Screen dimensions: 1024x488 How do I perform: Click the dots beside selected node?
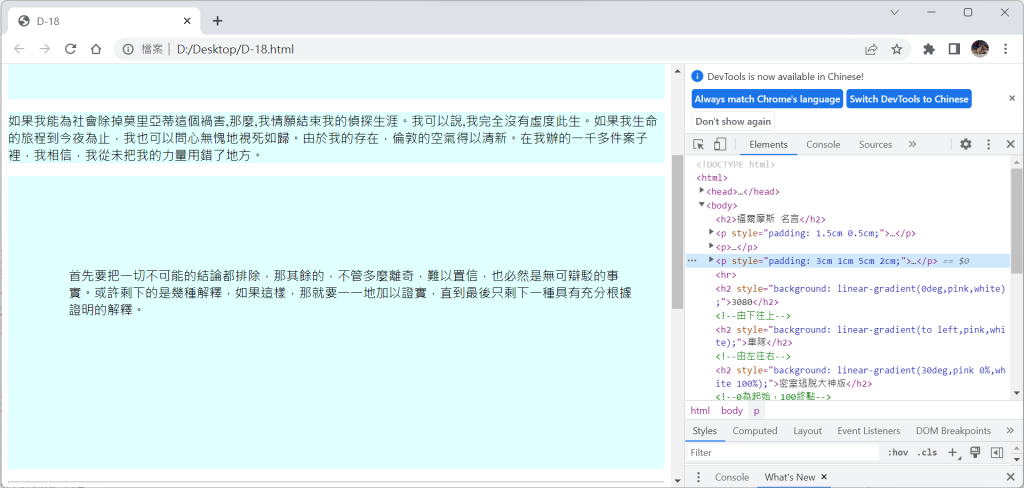tap(692, 261)
